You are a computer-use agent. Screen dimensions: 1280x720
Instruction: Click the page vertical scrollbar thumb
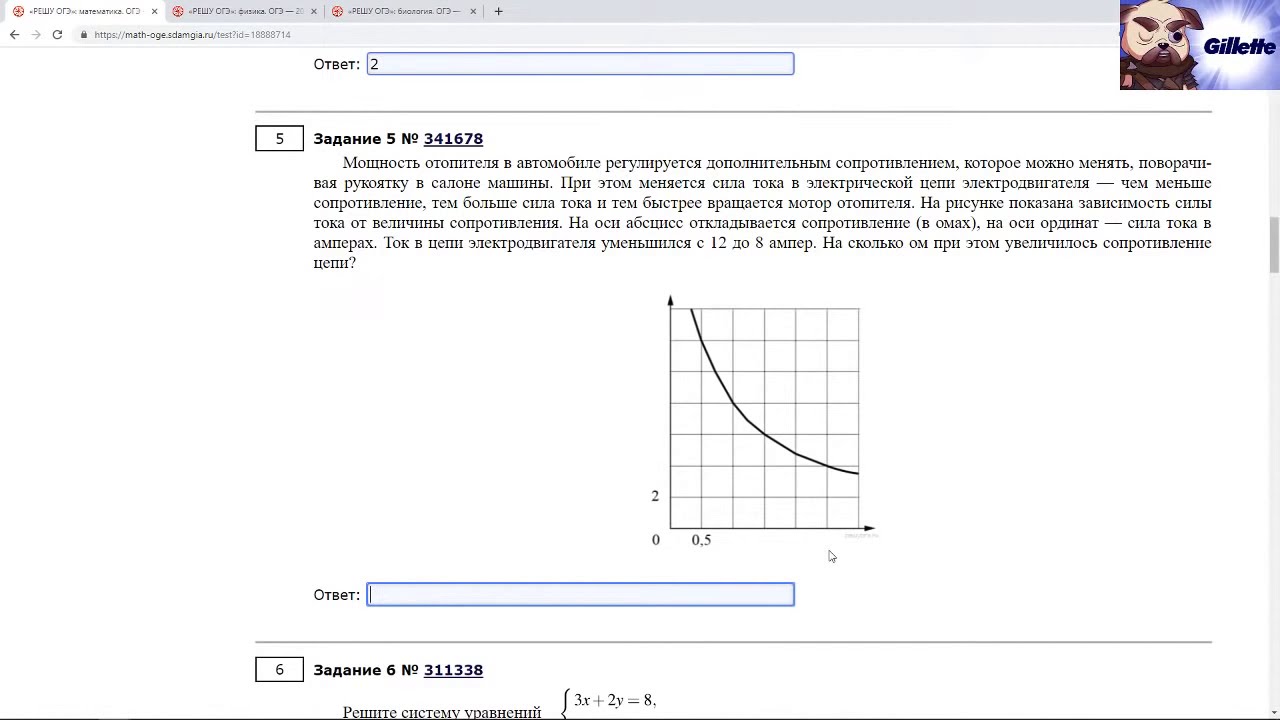click(x=1274, y=244)
